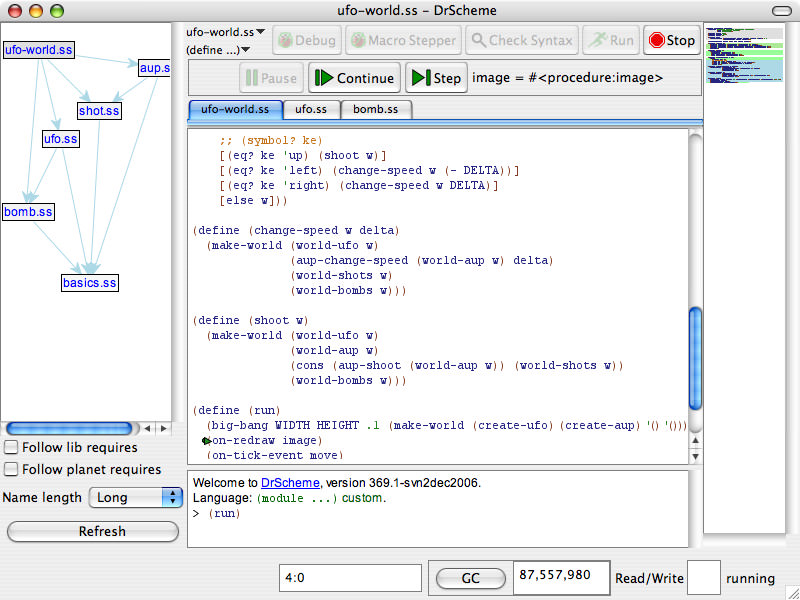This screenshot has height=600, width=800.
Task: Continue debugger execution
Action: (354, 78)
